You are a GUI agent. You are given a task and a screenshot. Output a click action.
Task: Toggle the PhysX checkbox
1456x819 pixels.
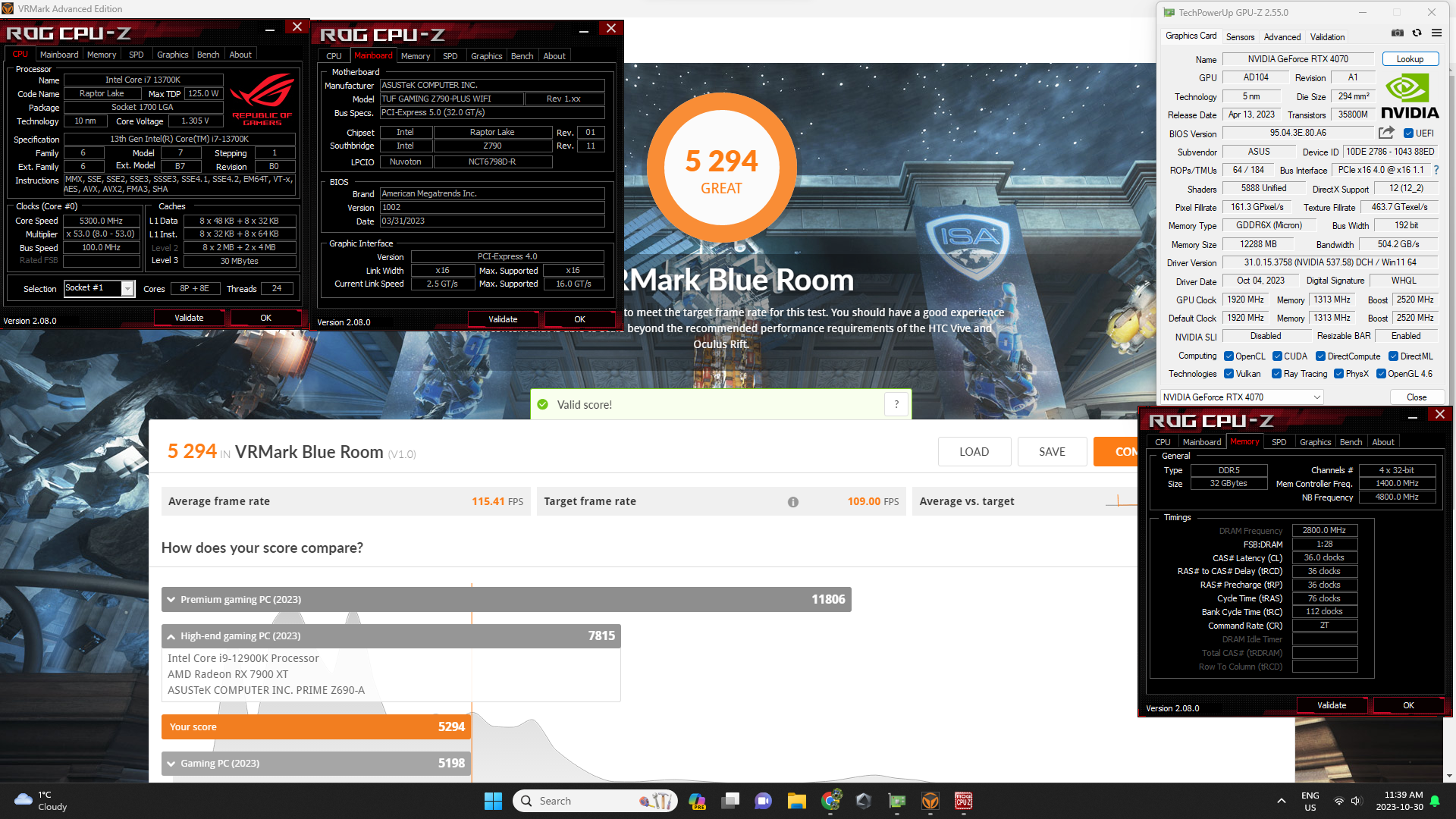click(x=1338, y=374)
